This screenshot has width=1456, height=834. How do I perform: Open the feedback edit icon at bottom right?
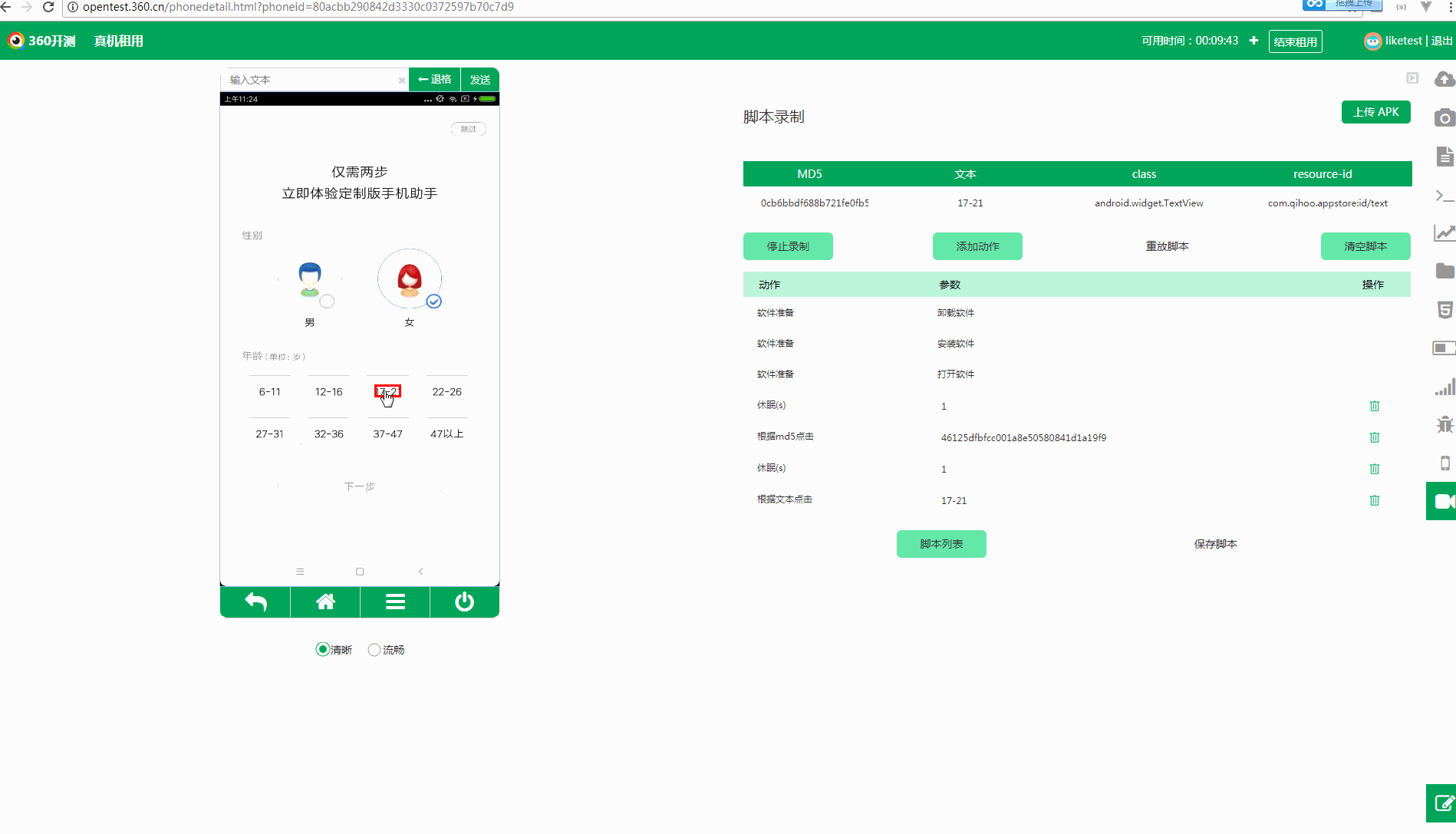click(1442, 803)
